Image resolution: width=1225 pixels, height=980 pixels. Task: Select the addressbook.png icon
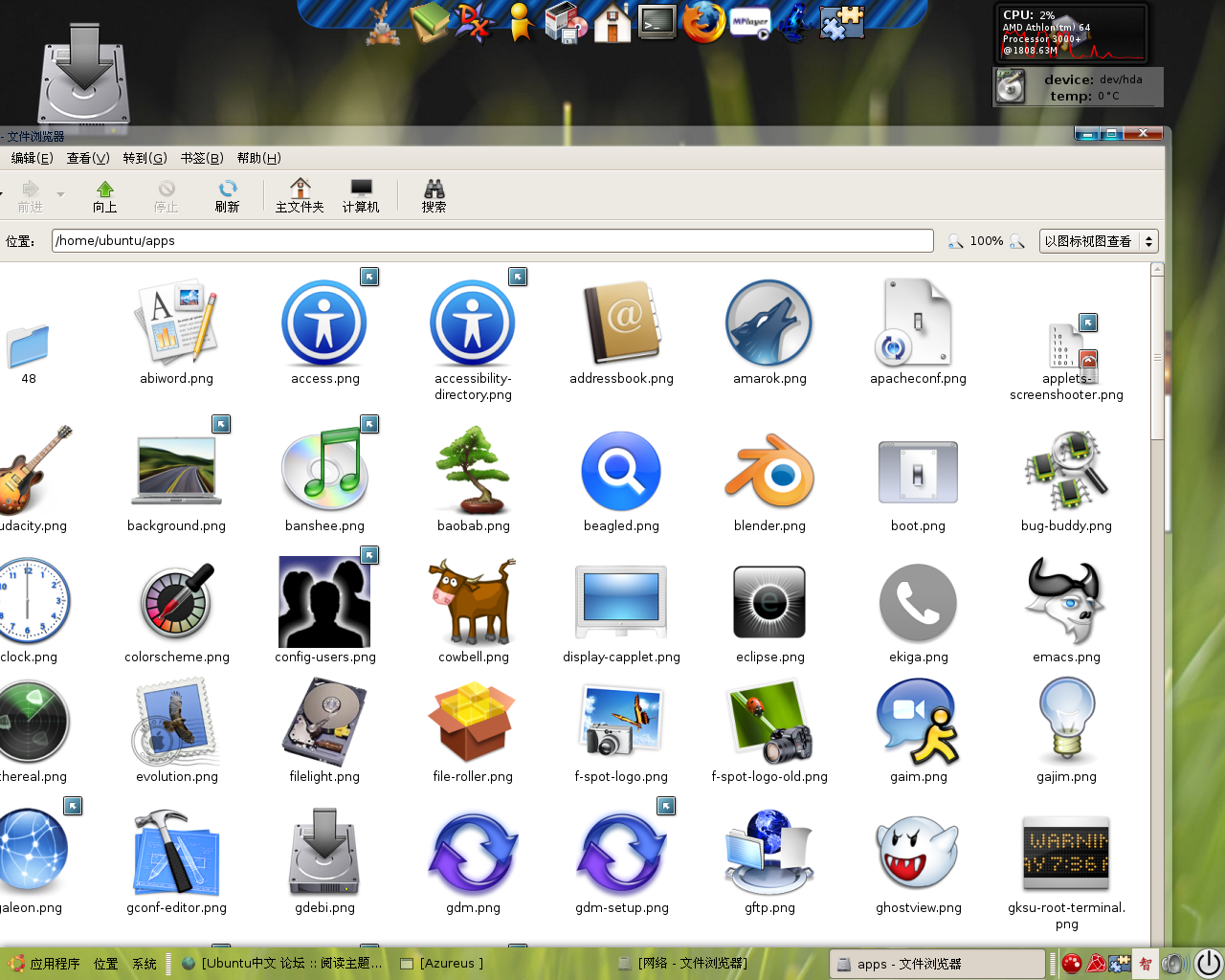(x=621, y=323)
